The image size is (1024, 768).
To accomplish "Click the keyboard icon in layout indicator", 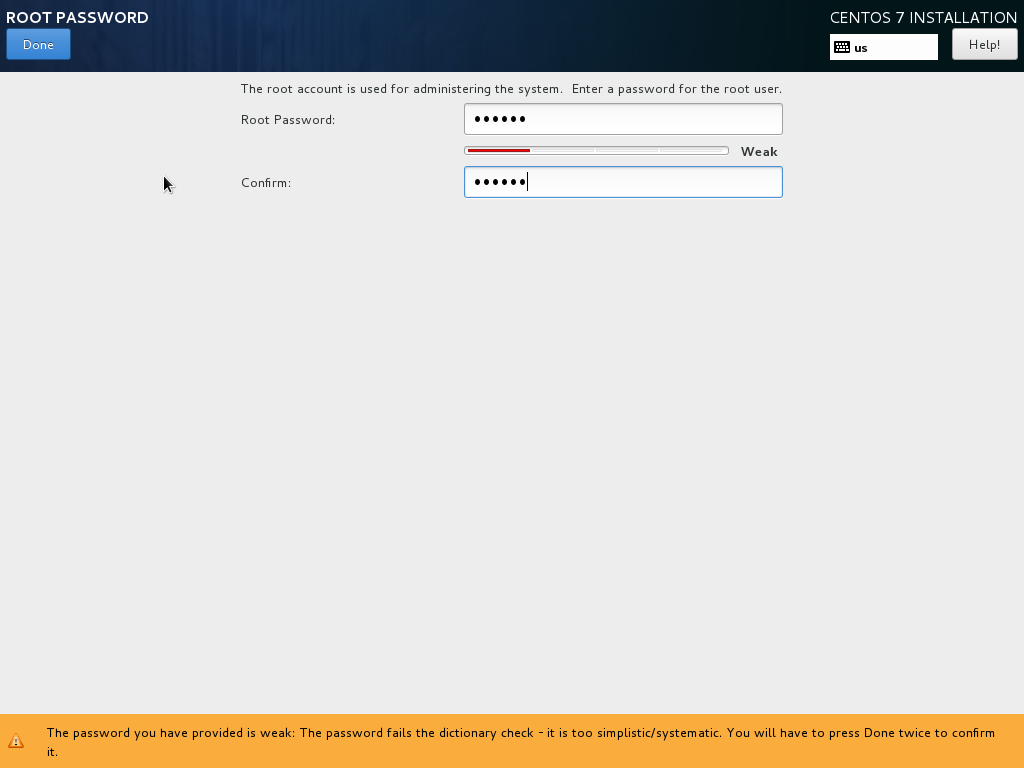I will [x=842, y=47].
